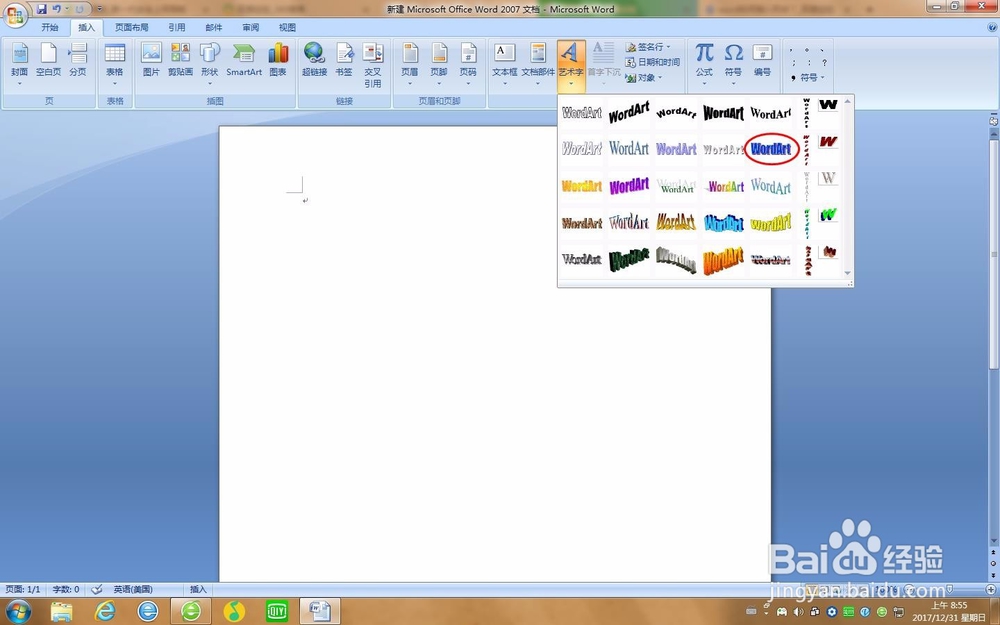The height and width of the screenshot is (625, 1000).
Task: Open the Object (对象) dropdown
Action: (x=644, y=77)
